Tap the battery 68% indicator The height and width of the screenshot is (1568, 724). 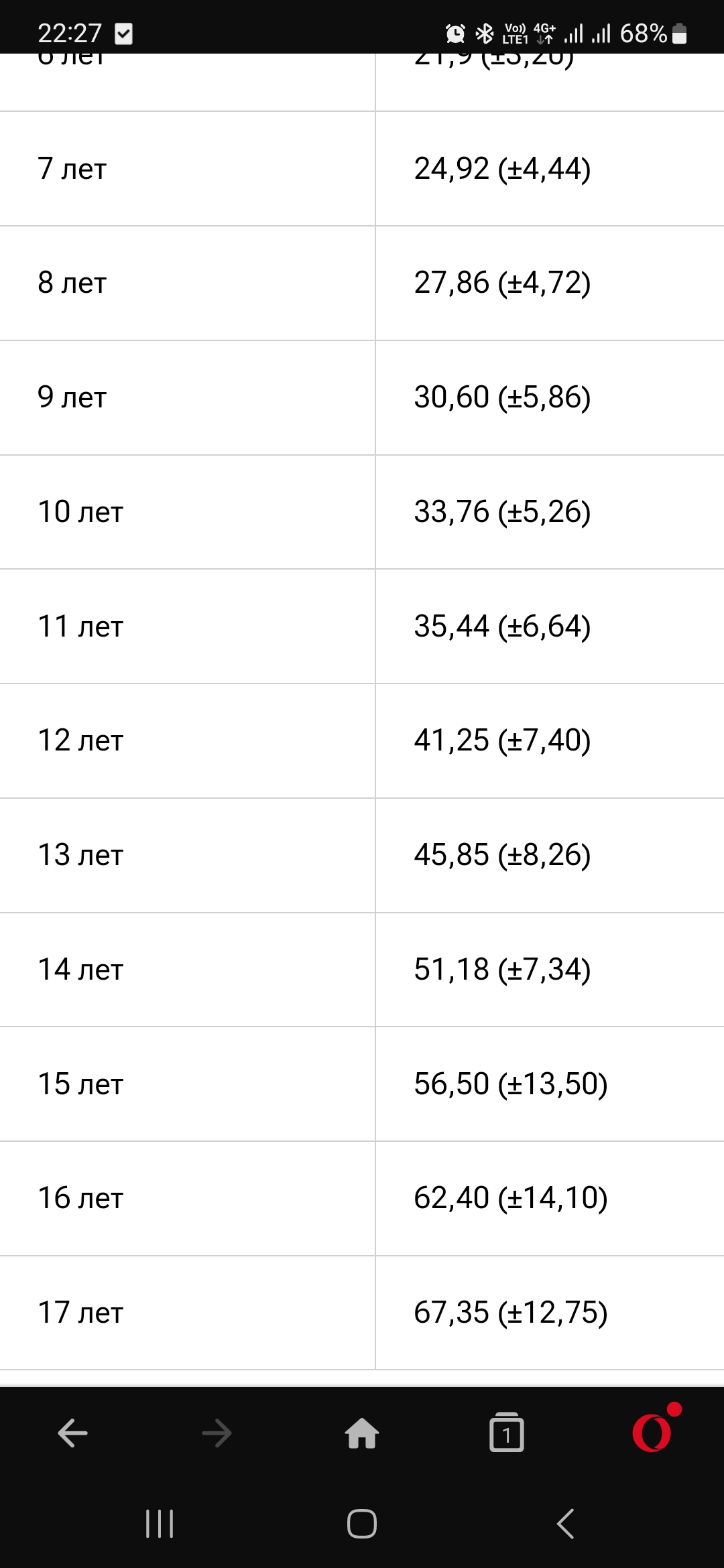coord(654,33)
